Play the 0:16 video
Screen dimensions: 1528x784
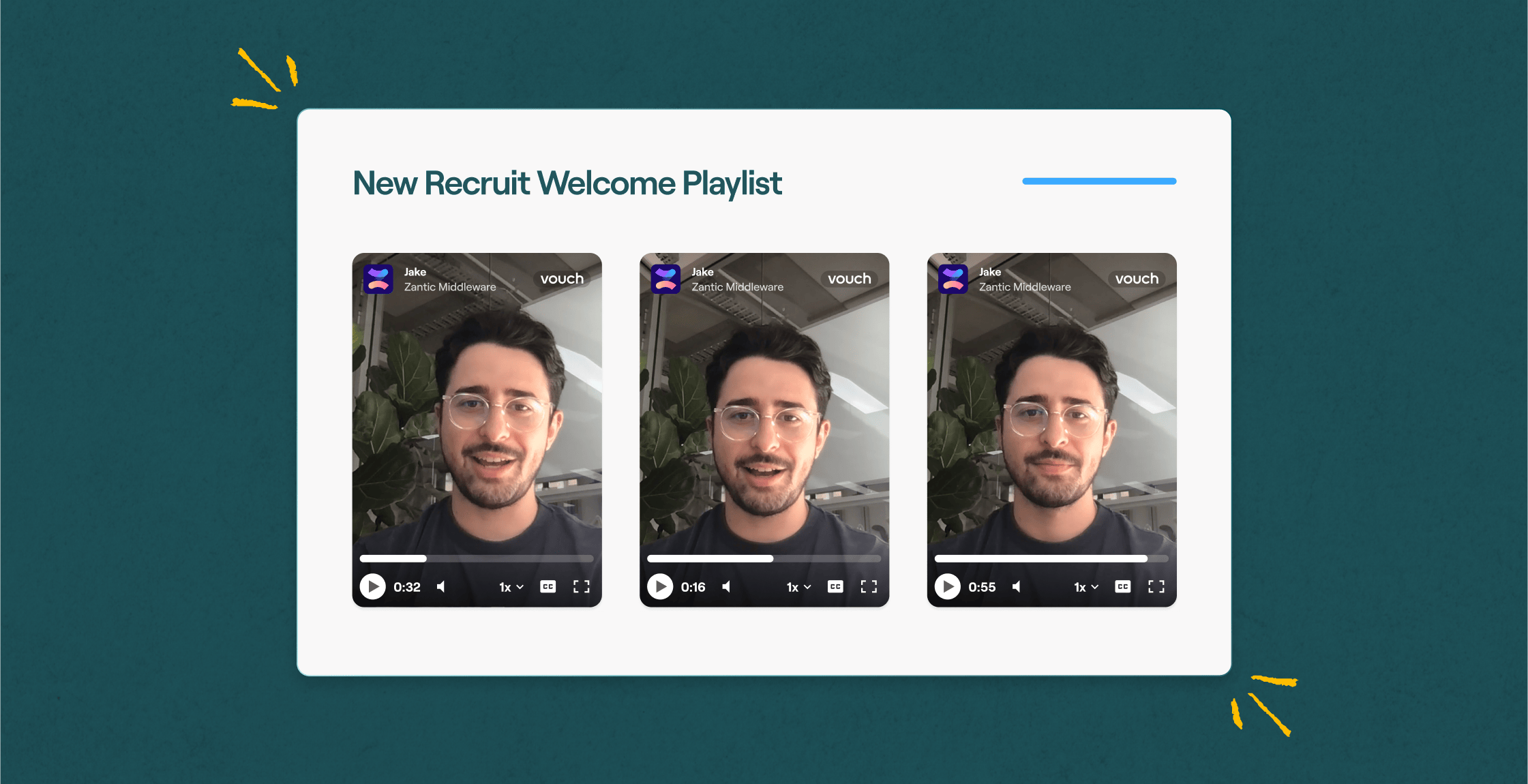[660, 586]
